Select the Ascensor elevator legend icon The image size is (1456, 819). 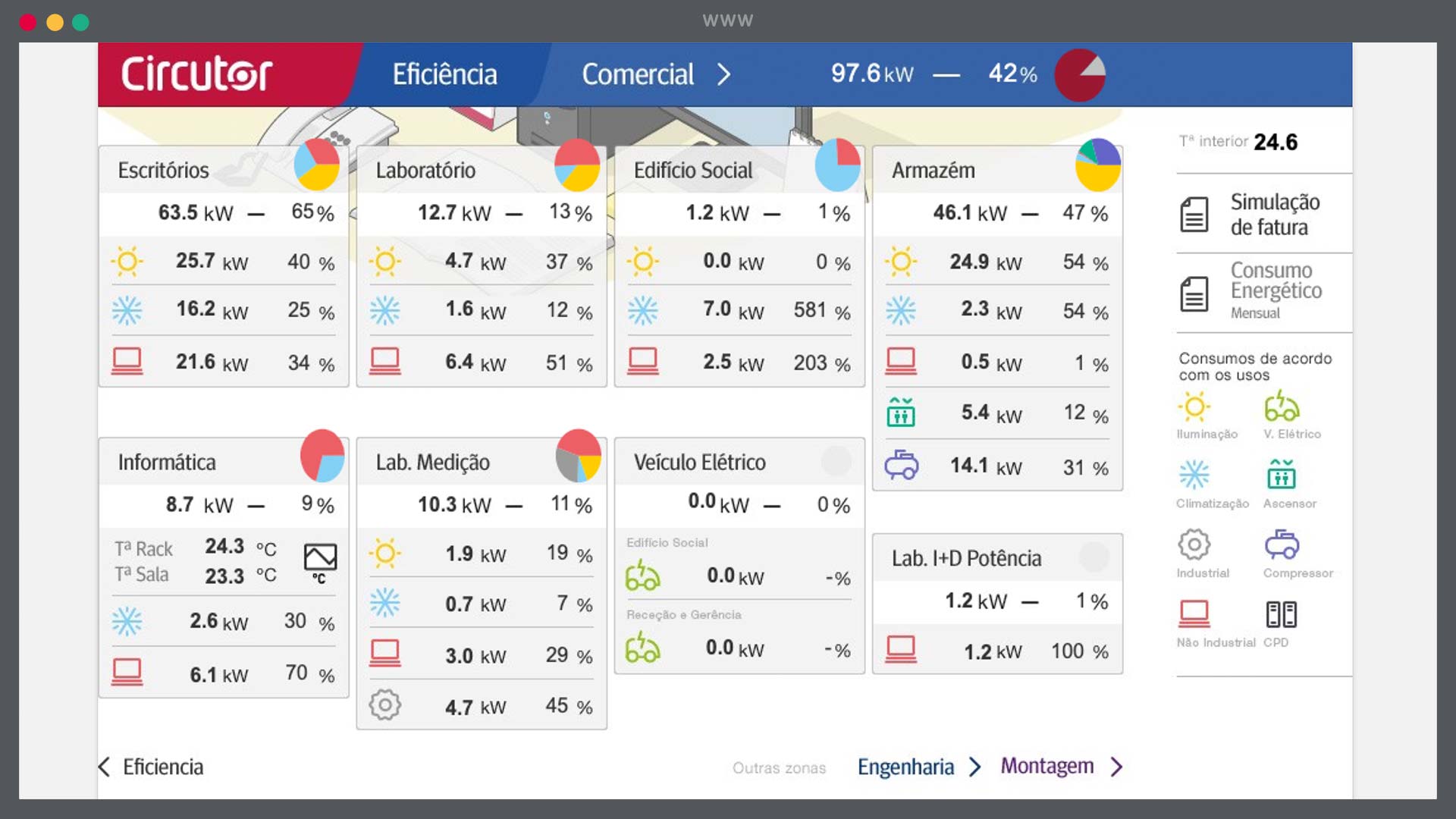[1282, 475]
